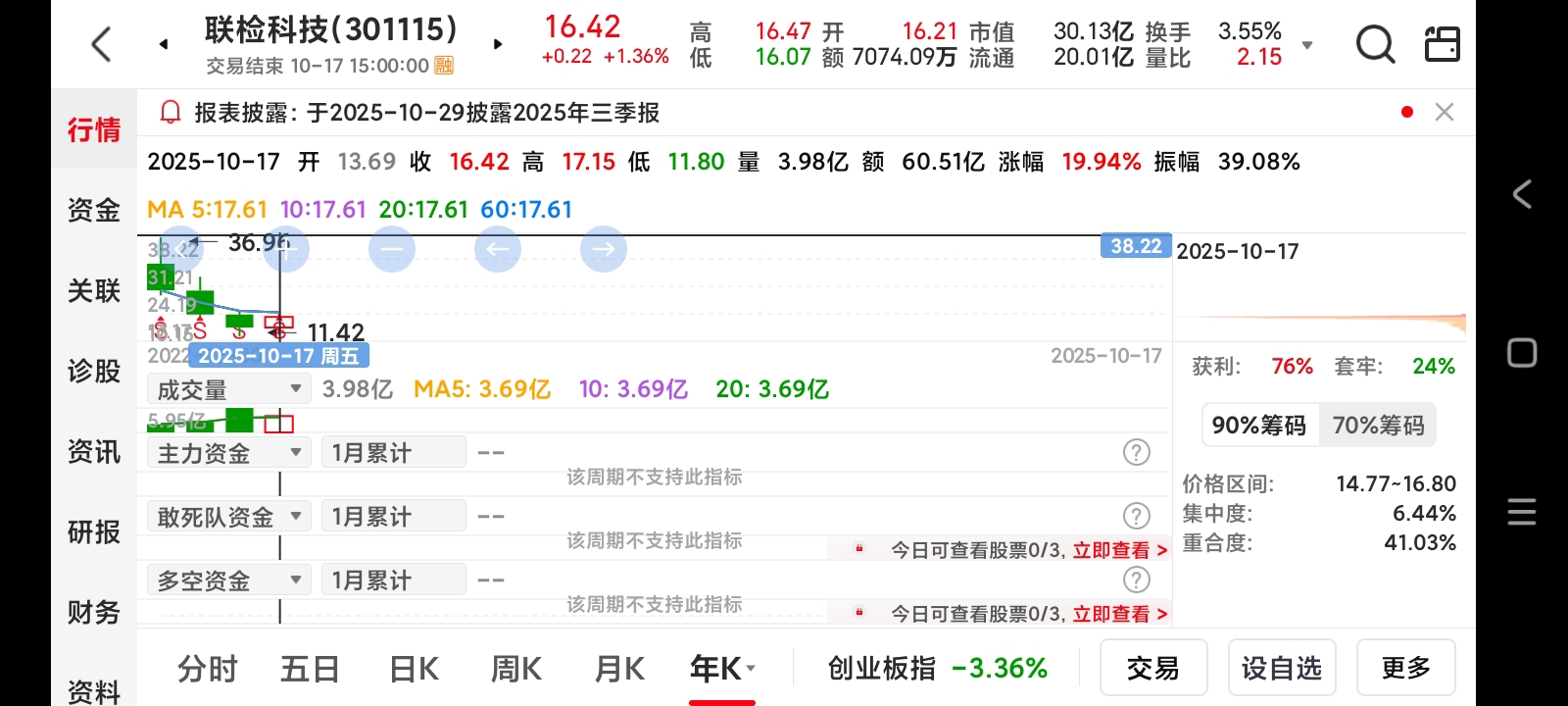The height and width of the screenshot is (706, 1568).
Task: Tap the 2025-10-17 周五 date marker
Action: click(278, 356)
